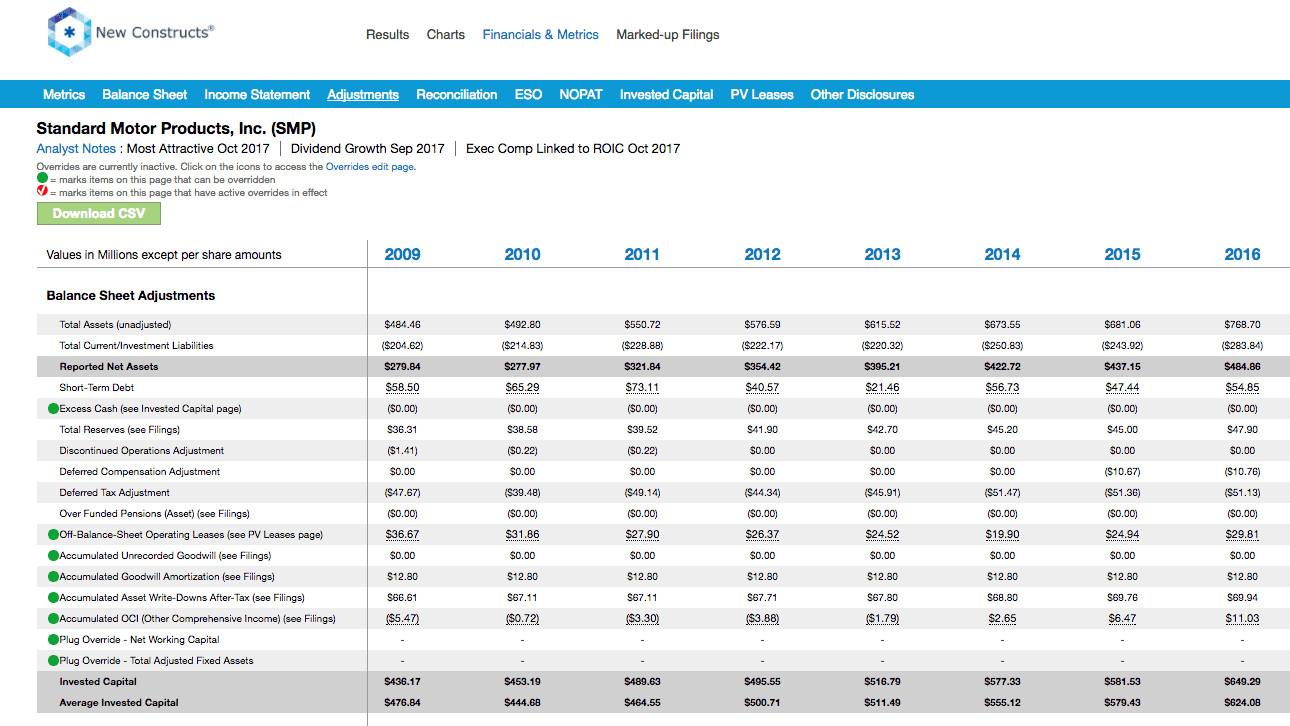1290x726 pixels.
Task: Open override icon for Accumulated OCI row
Action: pos(53,618)
